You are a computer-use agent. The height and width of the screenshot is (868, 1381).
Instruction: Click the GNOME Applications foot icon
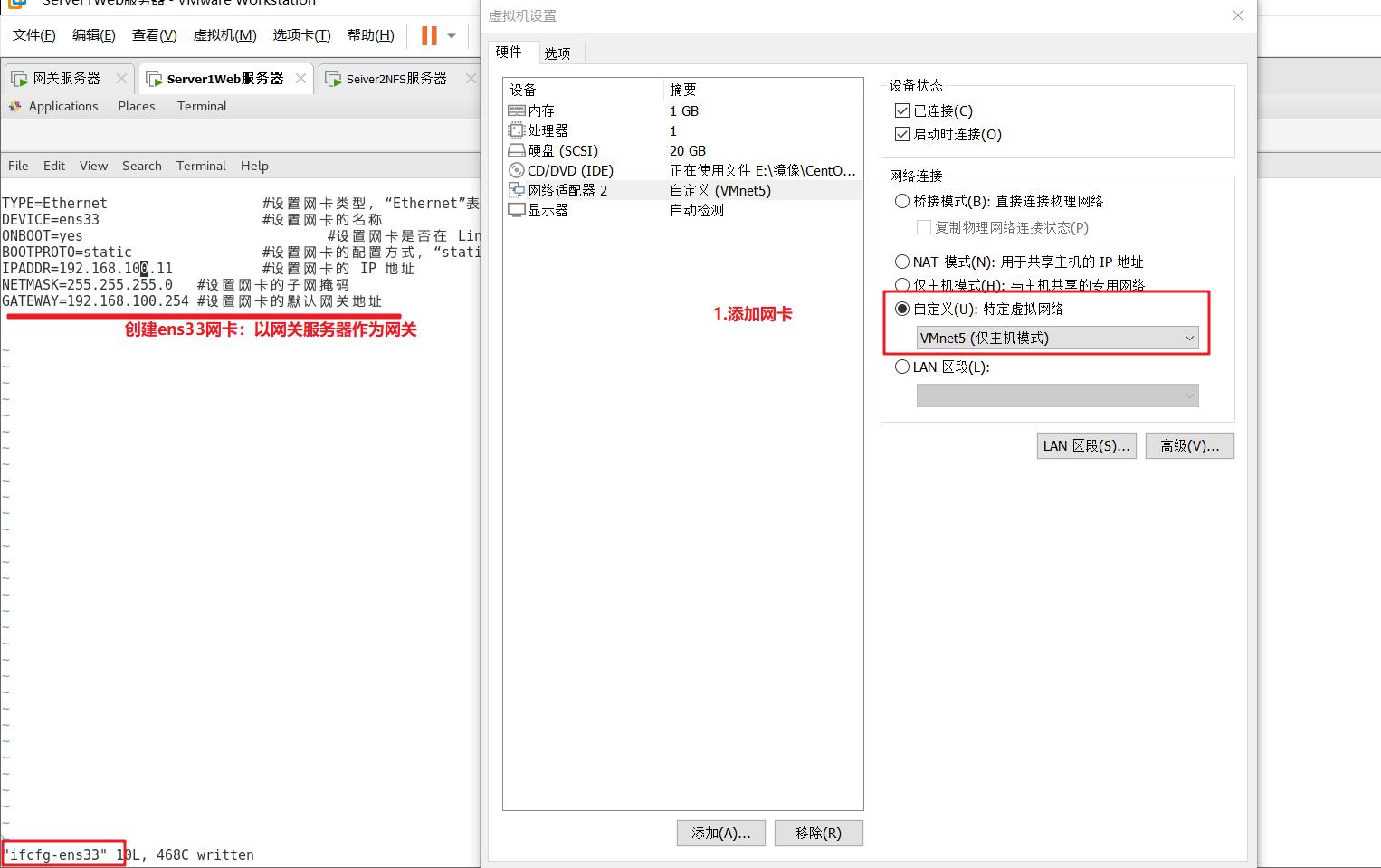(x=14, y=106)
